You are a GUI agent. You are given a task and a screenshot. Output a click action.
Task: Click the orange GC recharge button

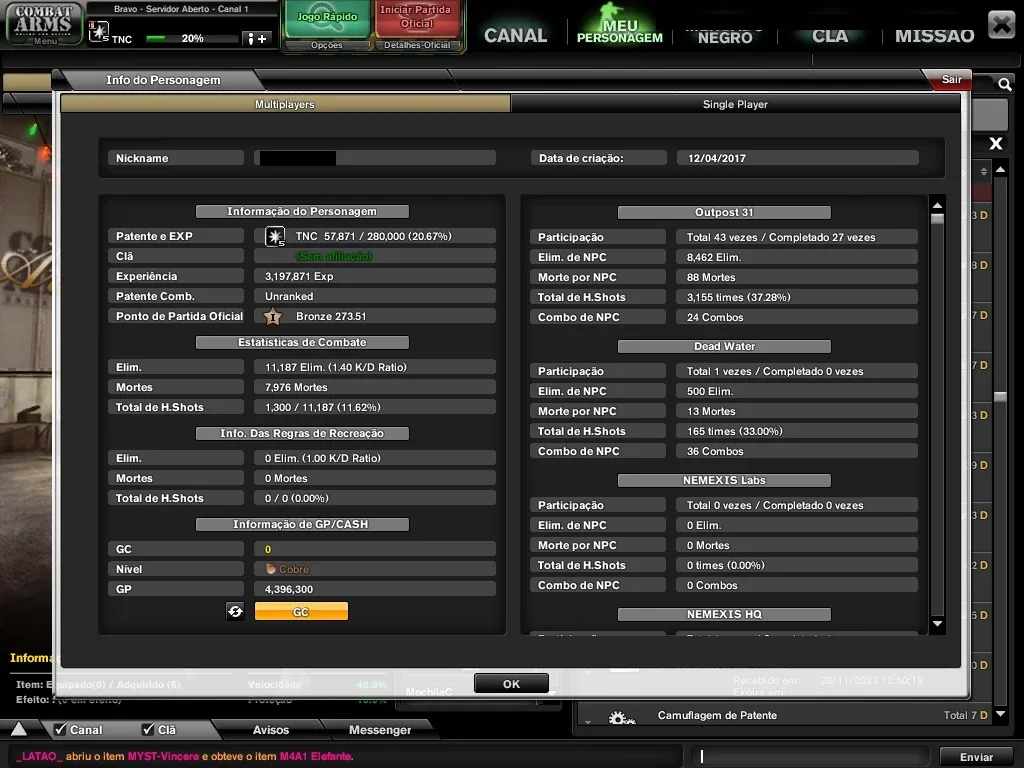click(x=301, y=611)
